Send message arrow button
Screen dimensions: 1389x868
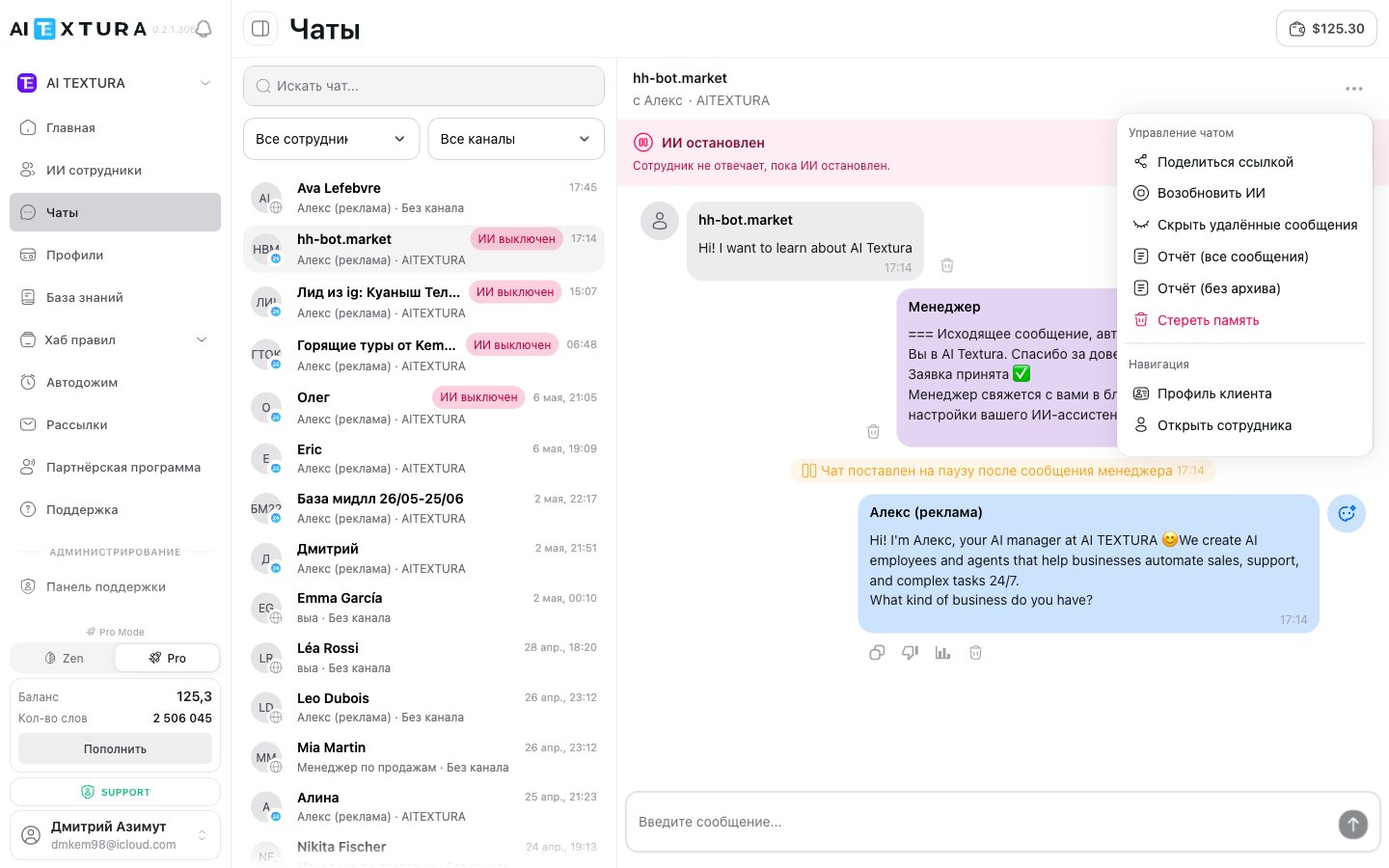tap(1353, 824)
